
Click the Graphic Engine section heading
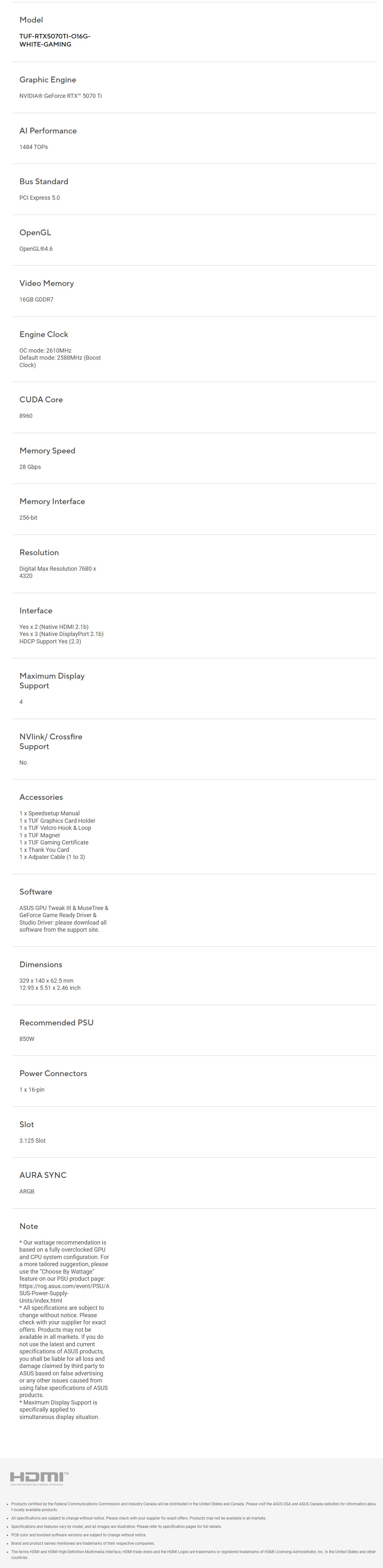pyautogui.click(x=48, y=80)
